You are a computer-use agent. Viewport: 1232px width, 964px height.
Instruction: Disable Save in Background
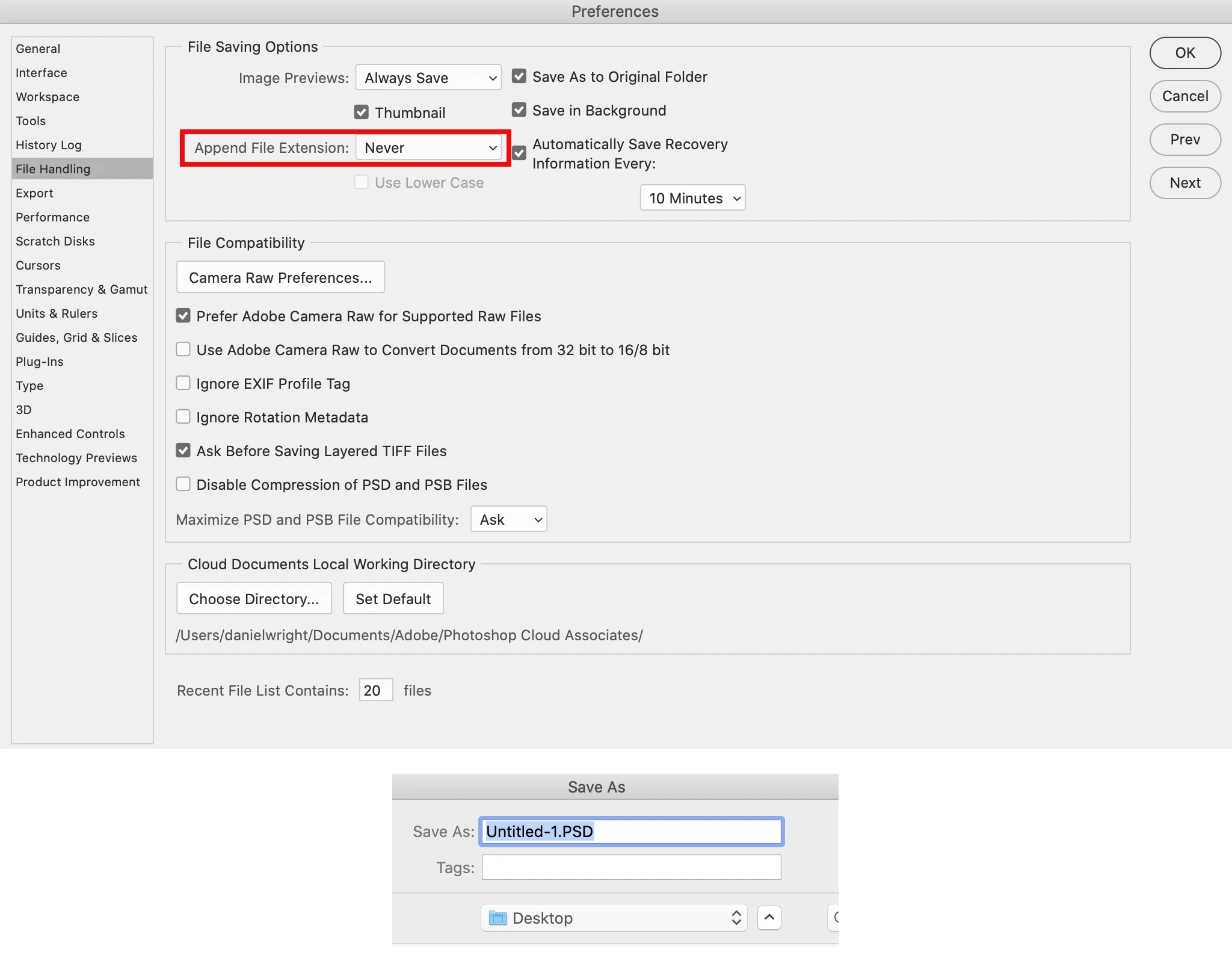(x=519, y=110)
